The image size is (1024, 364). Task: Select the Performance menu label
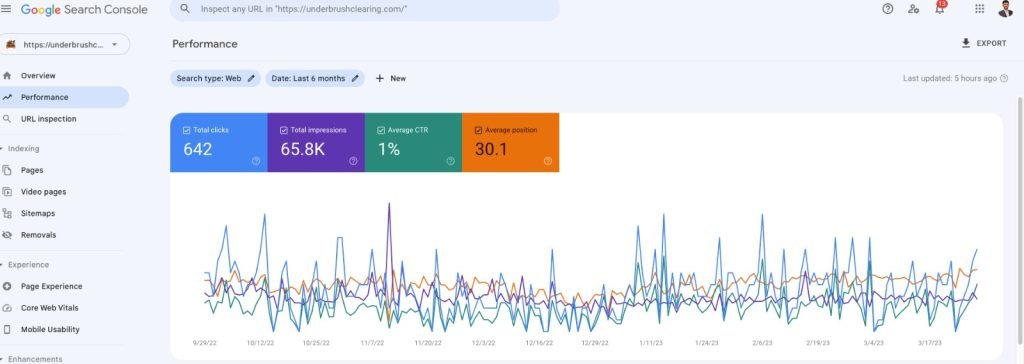pos(44,97)
